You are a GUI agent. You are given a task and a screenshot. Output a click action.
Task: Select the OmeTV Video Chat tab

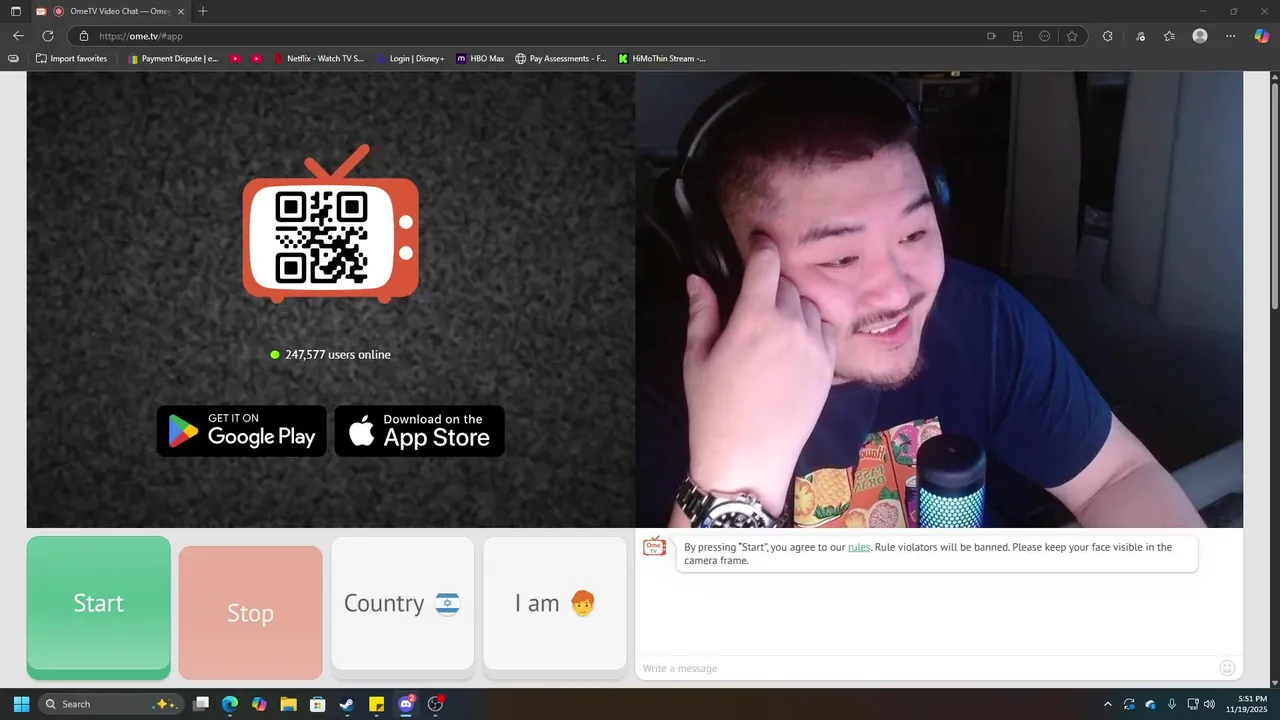(110, 11)
